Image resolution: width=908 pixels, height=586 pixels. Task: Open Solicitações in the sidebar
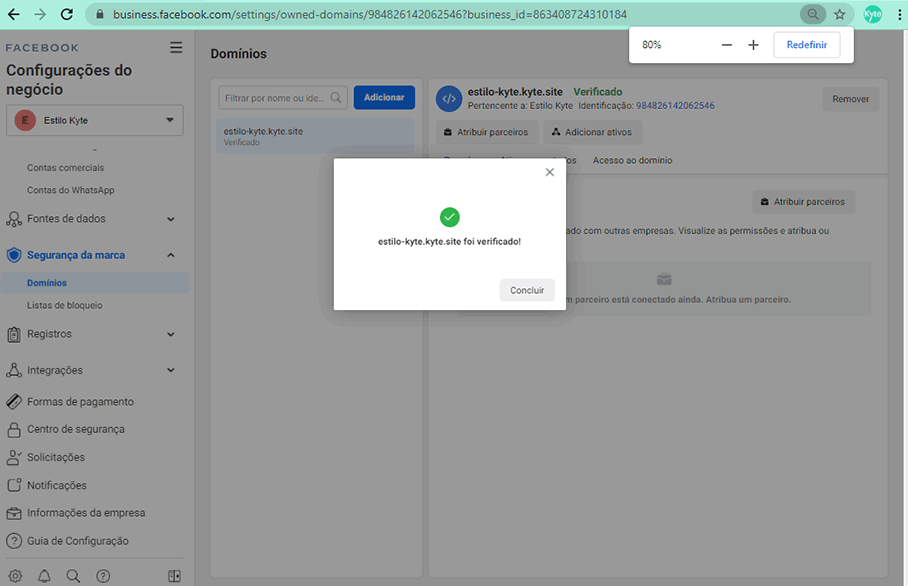[x=56, y=457]
